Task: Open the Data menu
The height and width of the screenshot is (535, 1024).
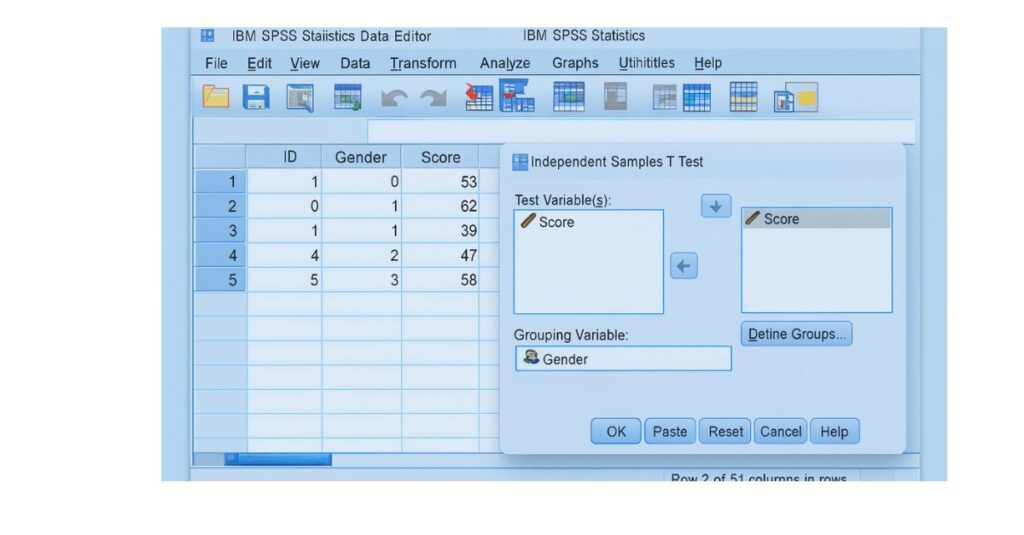Action: 355,63
